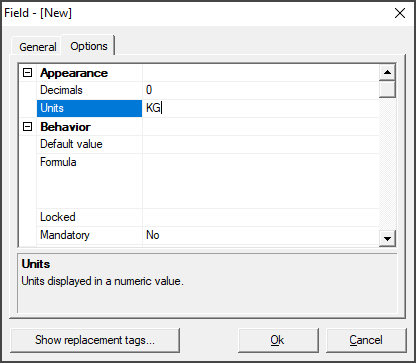Select the Locked property value cell

coord(261,217)
